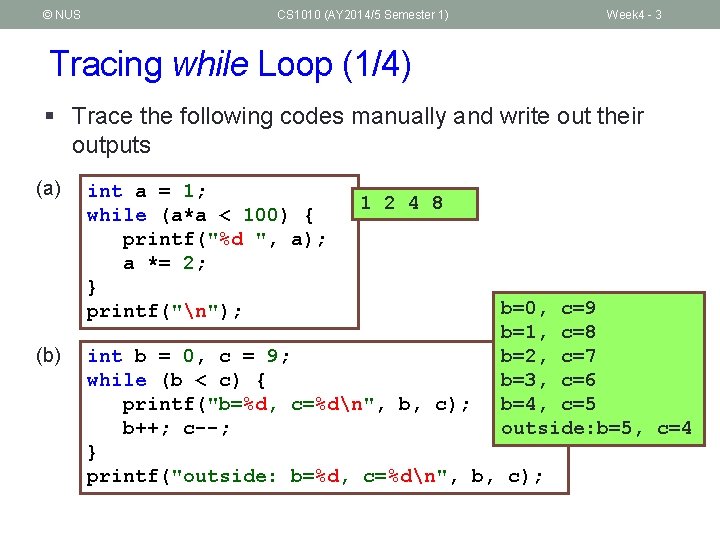Image resolution: width=720 pixels, height=540 pixels.
Task: Click the 'Tracing while Loop (1/4)' title
Action: (230, 64)
